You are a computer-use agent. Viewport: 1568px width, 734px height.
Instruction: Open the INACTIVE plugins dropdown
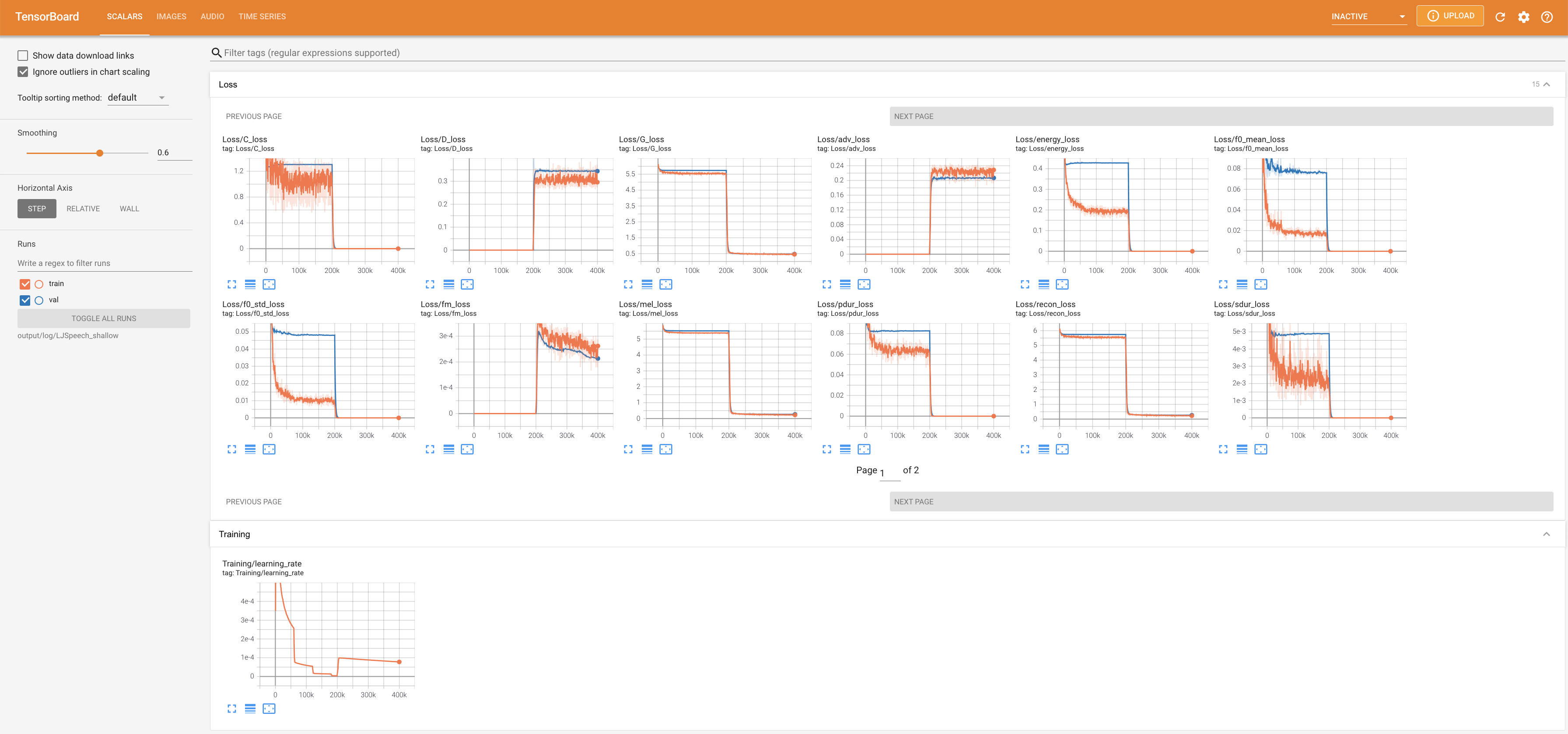tap(1368, 17)
